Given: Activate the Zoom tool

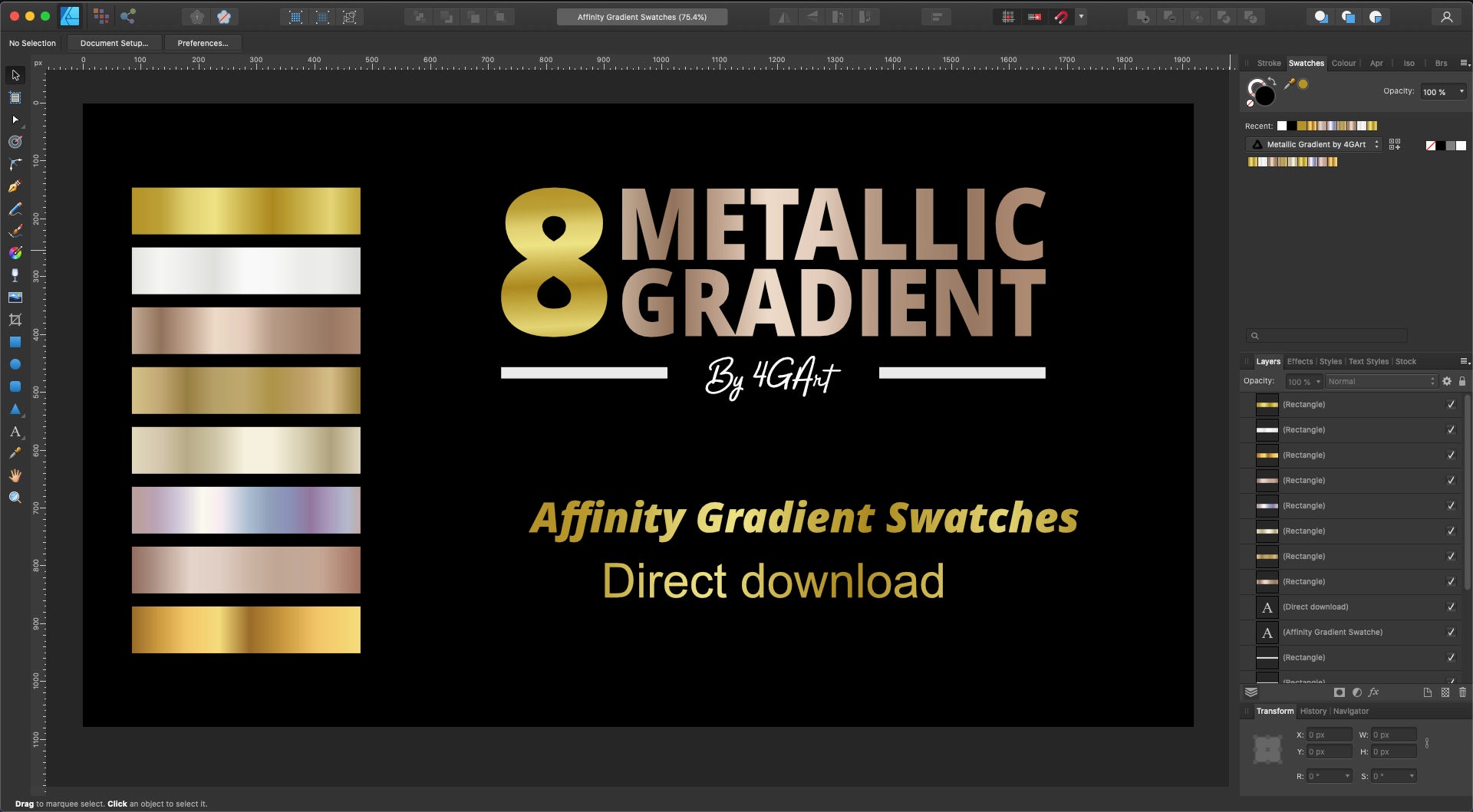Looking at the screenshot, I should [15, 497].
